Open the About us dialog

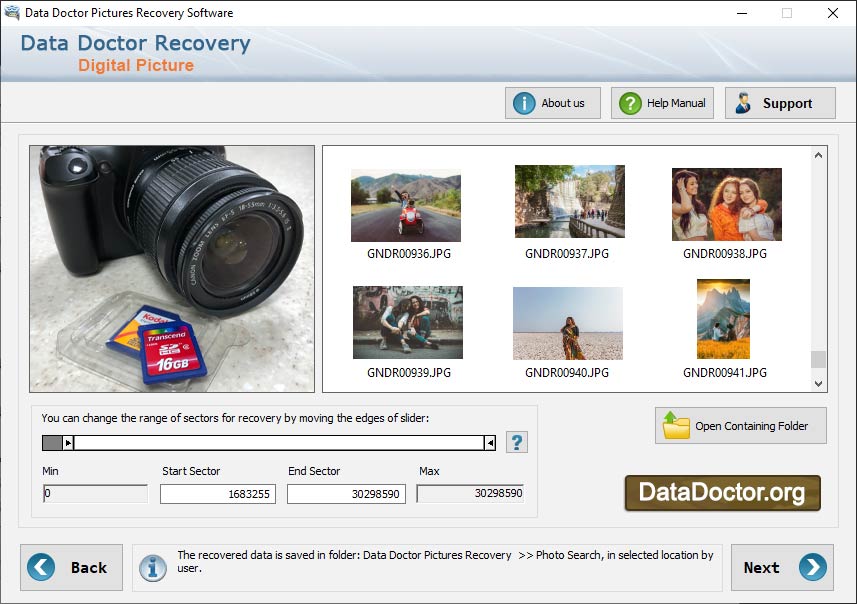(553, 102)
